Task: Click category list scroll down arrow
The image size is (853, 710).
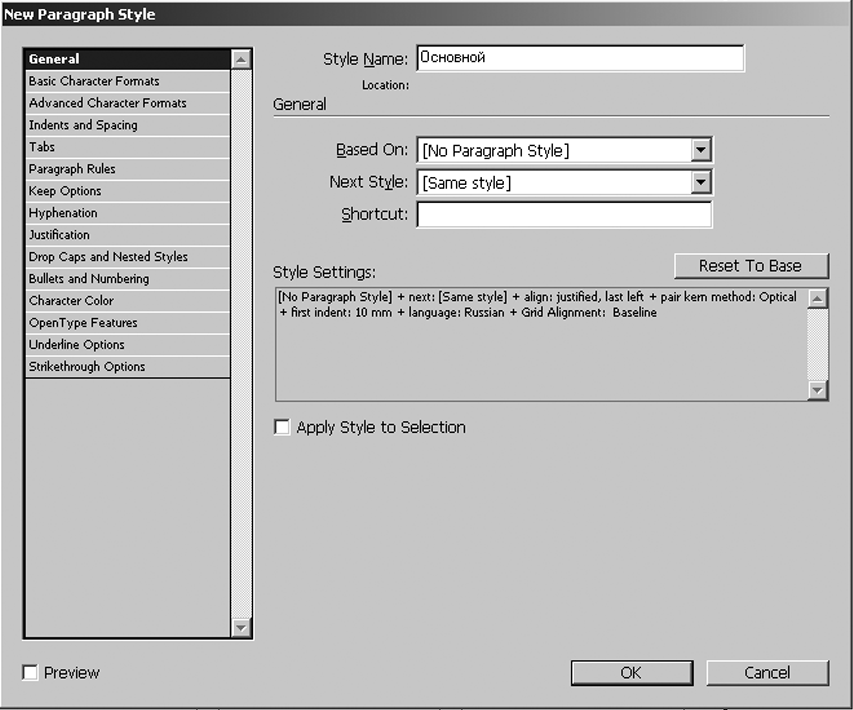Action: pos(240,628)
